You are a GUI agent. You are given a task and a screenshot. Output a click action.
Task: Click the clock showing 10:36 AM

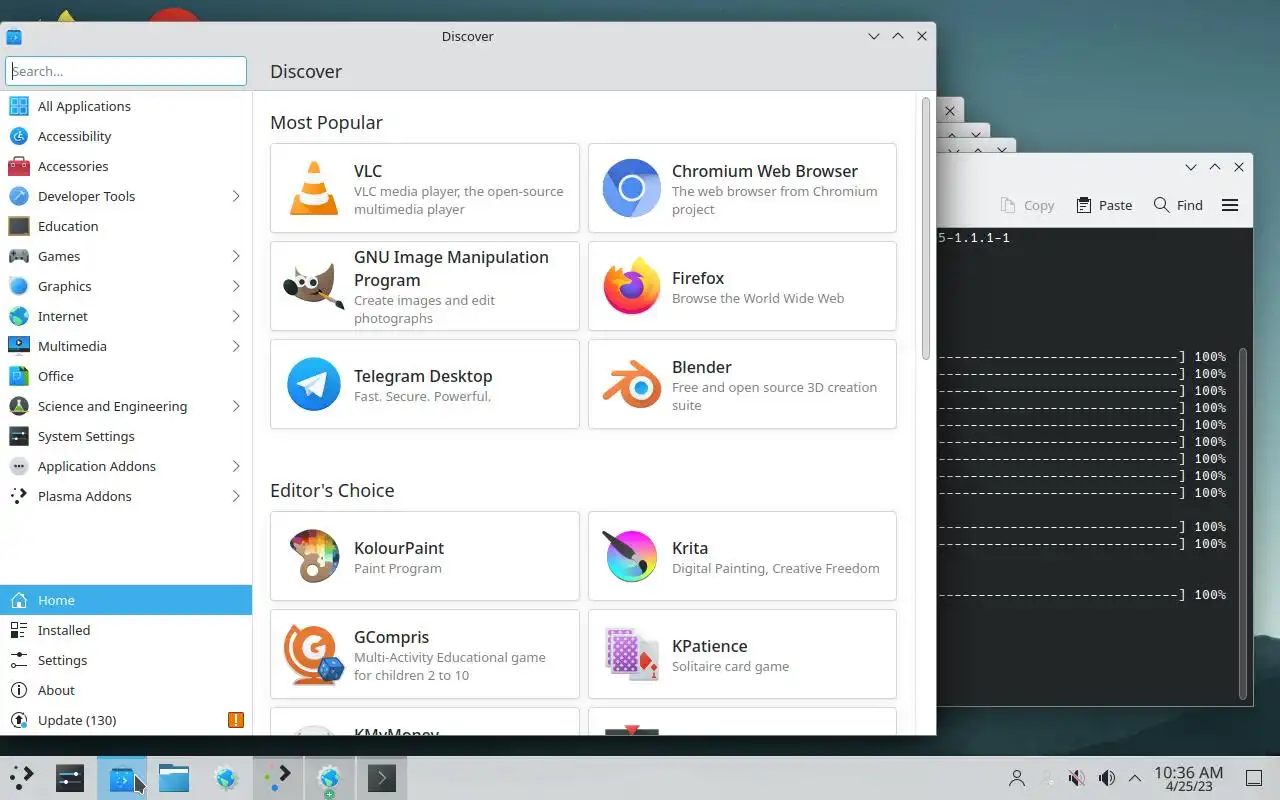tap(1188, 778)
